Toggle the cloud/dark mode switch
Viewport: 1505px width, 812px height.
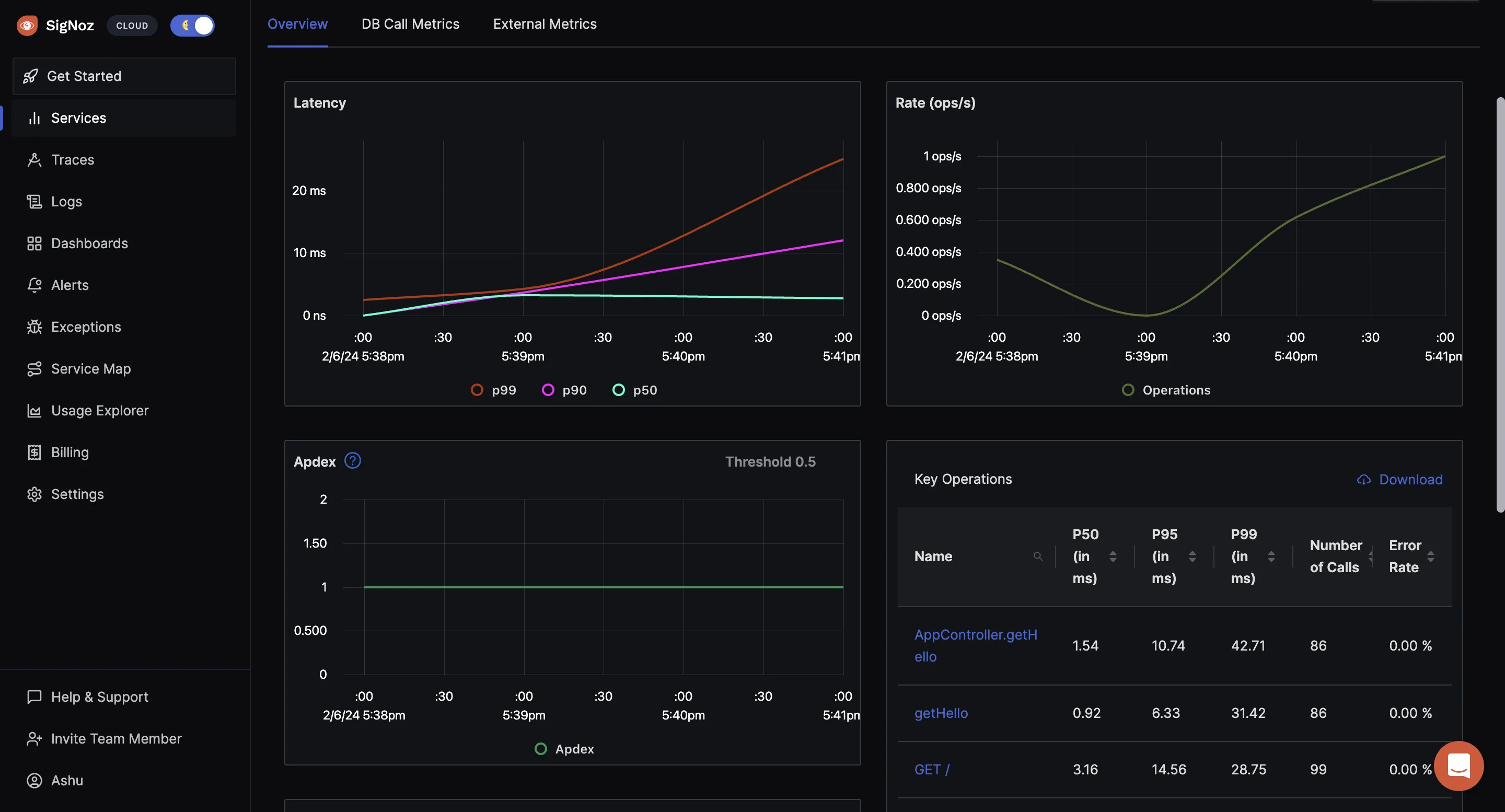click(192, 24)
